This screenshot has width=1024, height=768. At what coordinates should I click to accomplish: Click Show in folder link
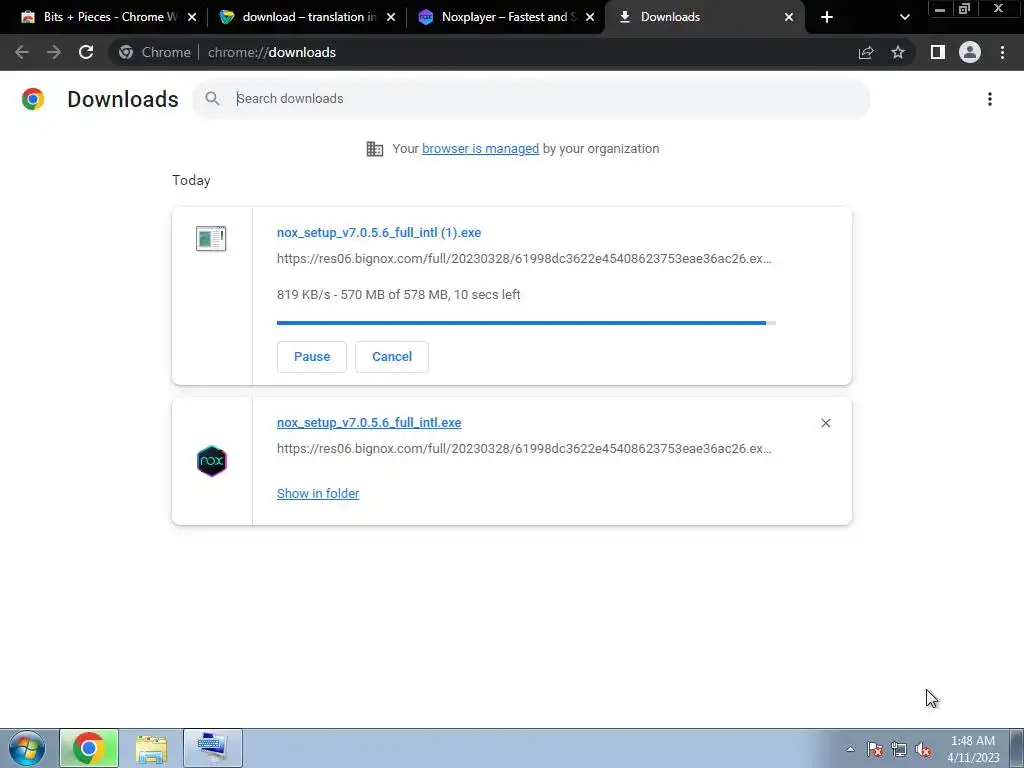(x=318, y=494)
